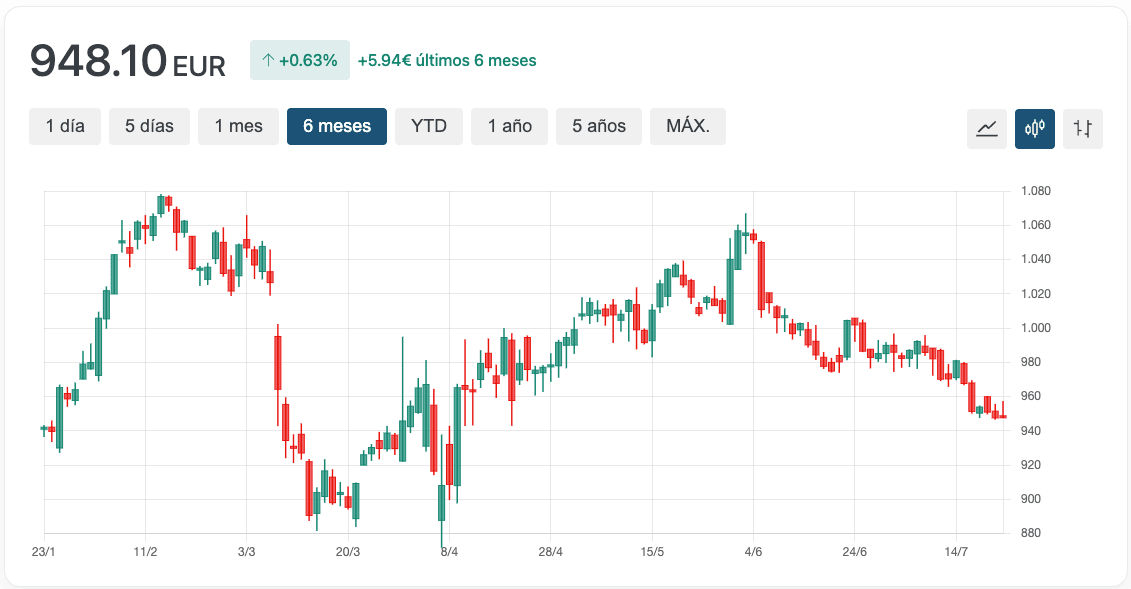The height and width of the screenshot is (589, 1131).
Task: Show the 5 años price history
Action: (x=599, y=126)
